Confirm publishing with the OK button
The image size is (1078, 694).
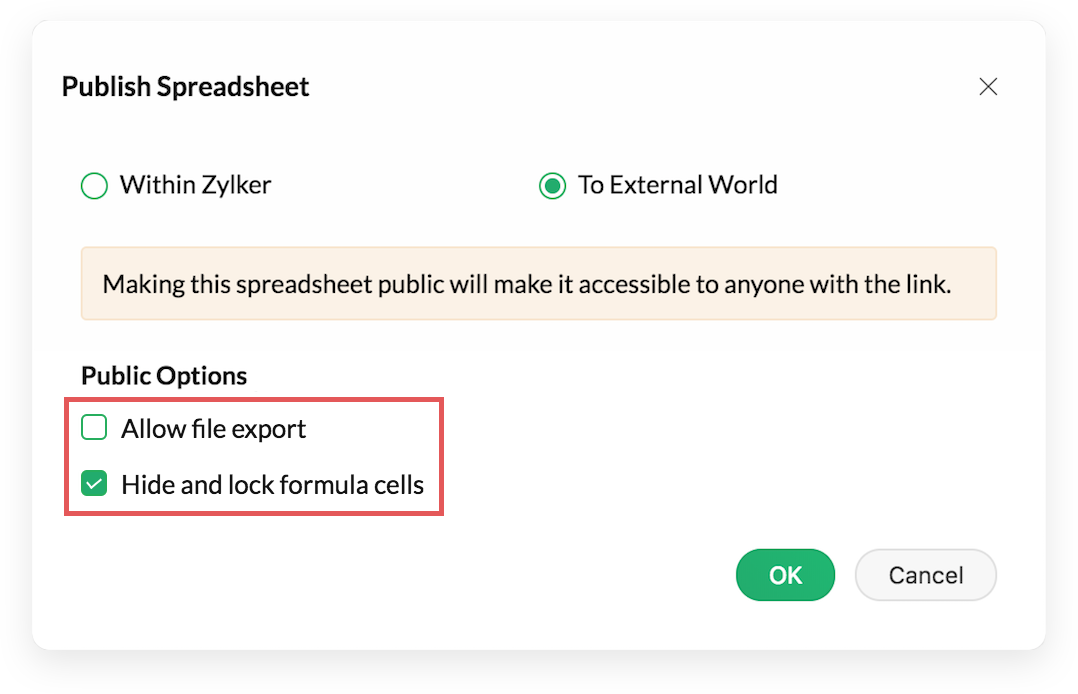point(785,575)
